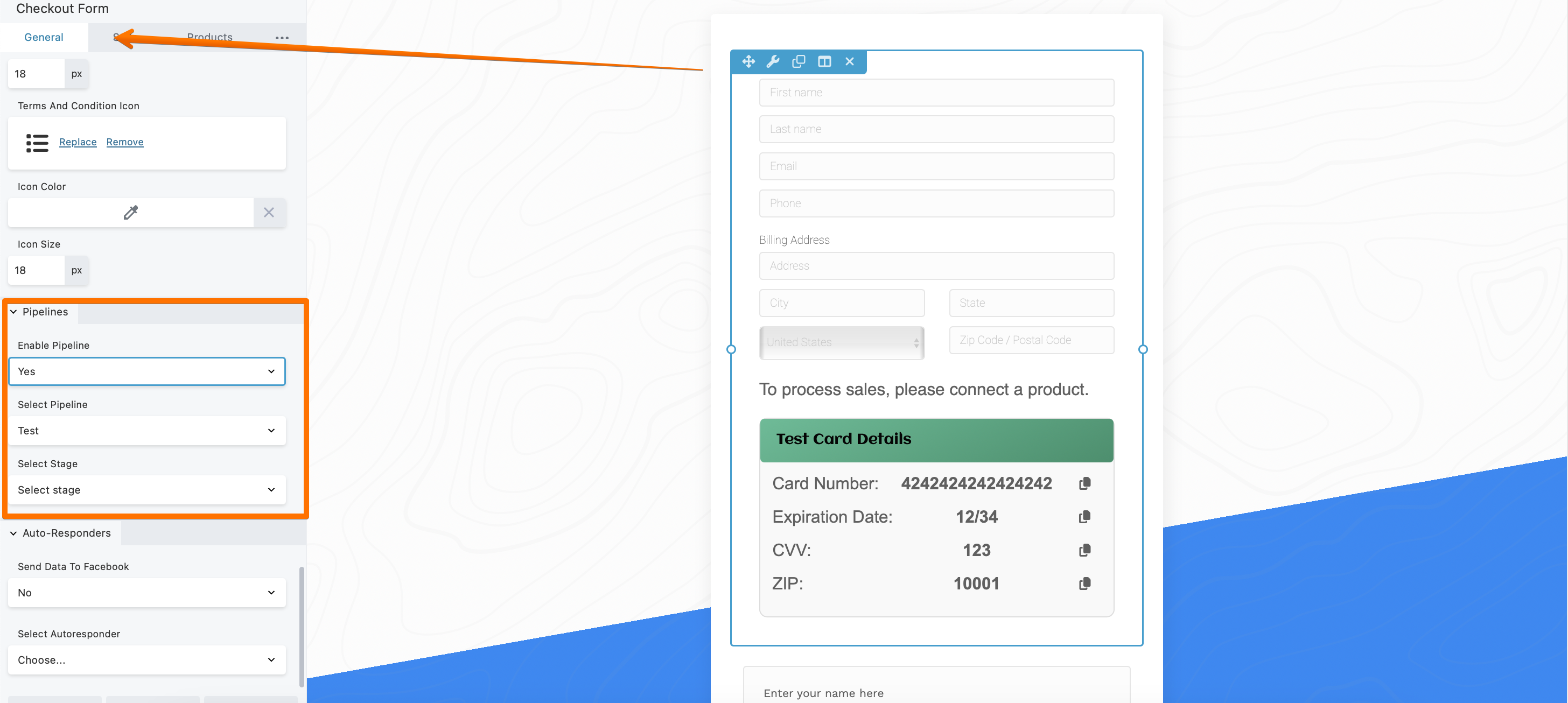Viewport: 1568px width, 703px height.
Task: Switch to the General tab
Action: pyautogui.click(x=44, y=37)
